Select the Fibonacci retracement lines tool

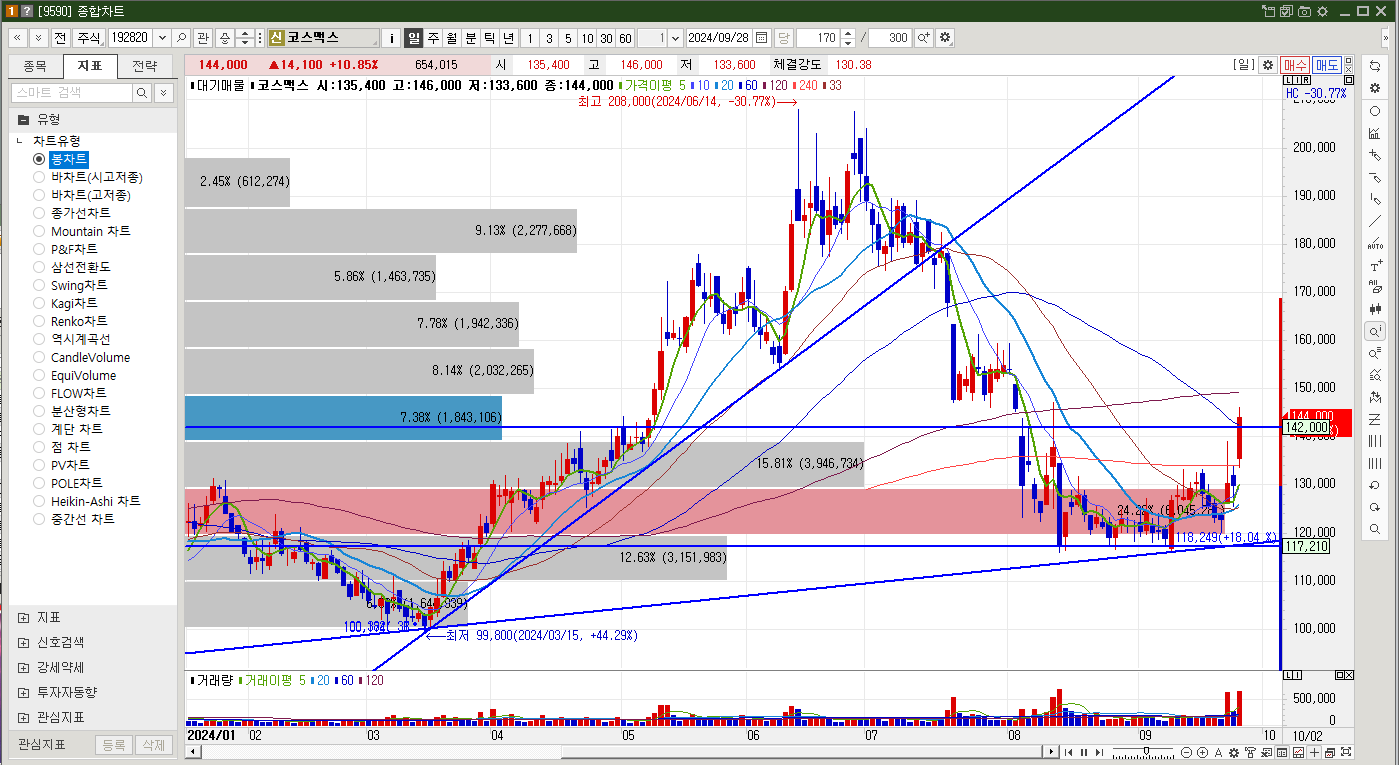click(1375, 419)
